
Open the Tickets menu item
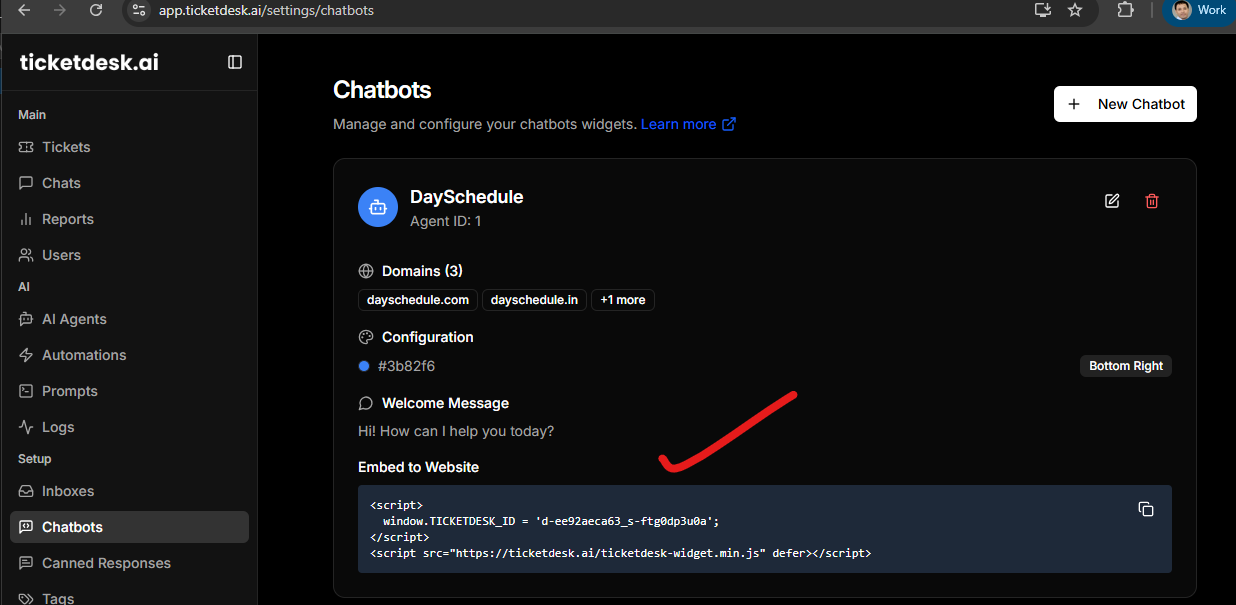pos(66,147)
